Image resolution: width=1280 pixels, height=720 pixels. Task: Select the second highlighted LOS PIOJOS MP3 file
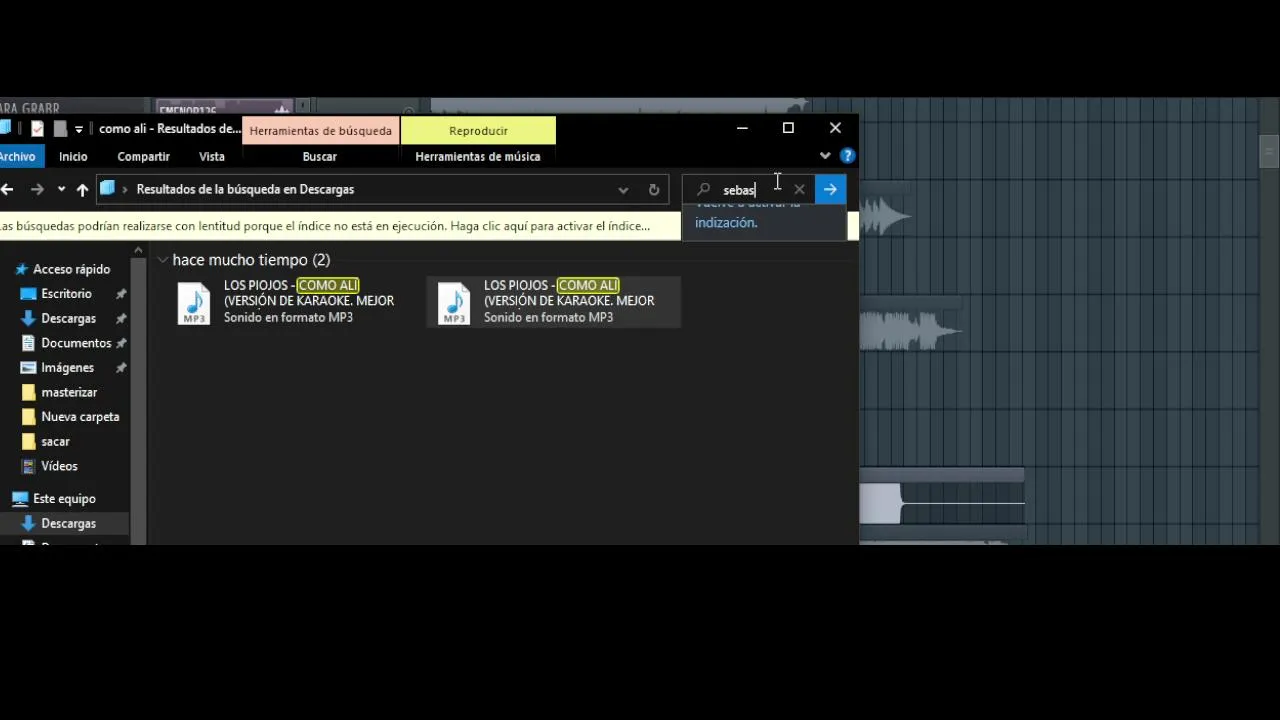[553, 301]
